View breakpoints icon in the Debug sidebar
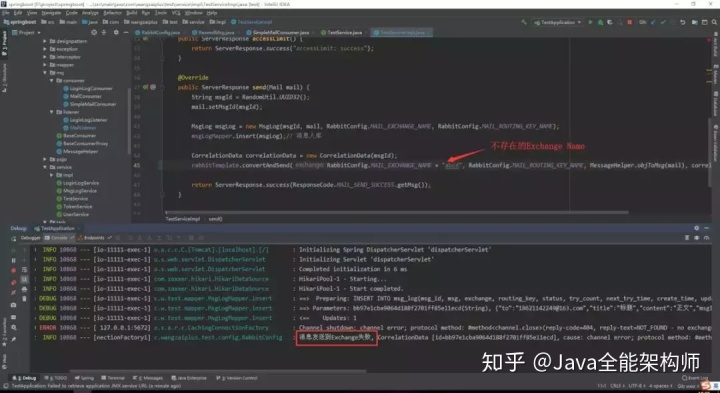This screenshot has width=720, height=393. [13, 282]
